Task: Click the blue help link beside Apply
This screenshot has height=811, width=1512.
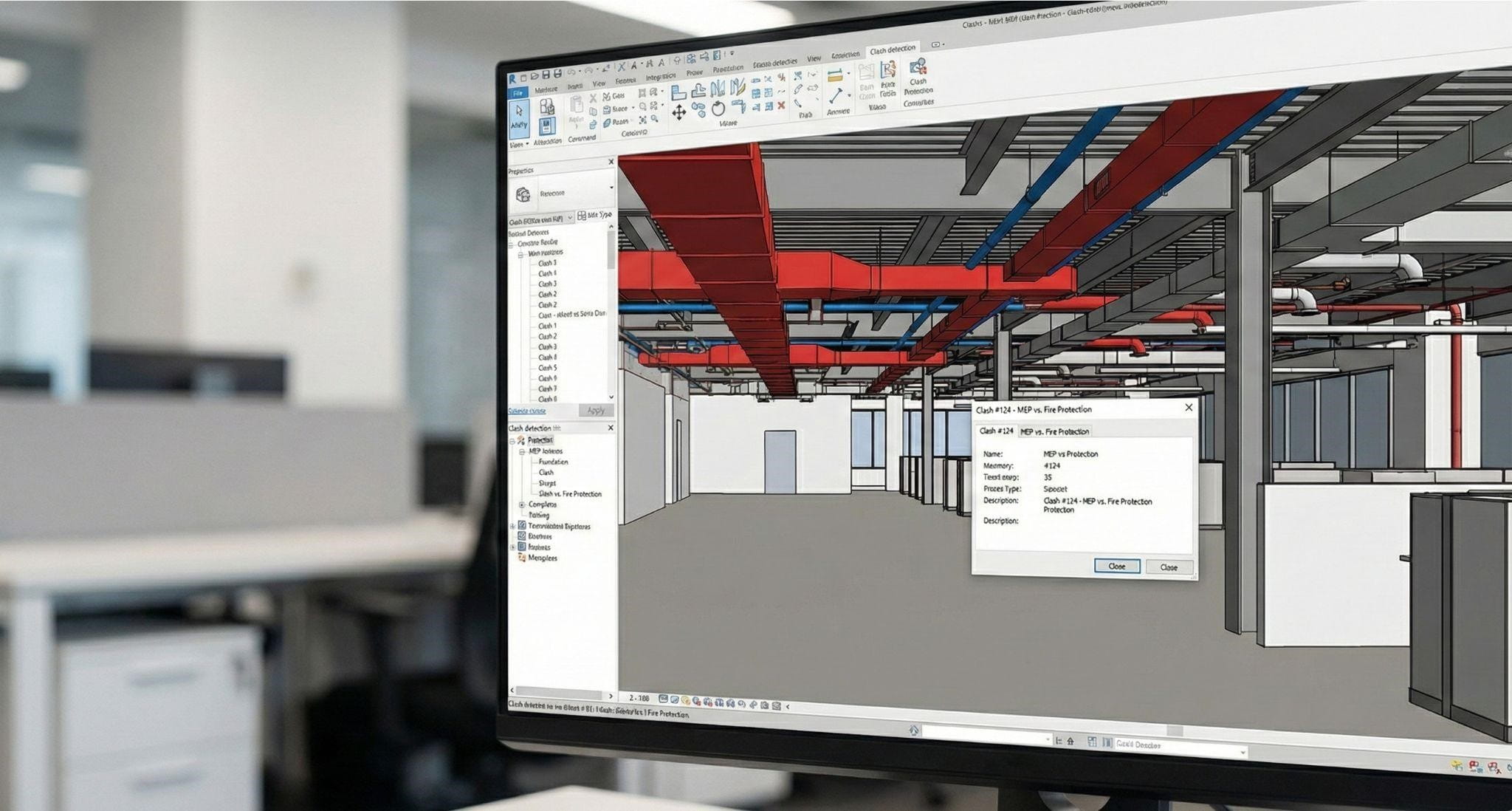Action: (527, 411)
